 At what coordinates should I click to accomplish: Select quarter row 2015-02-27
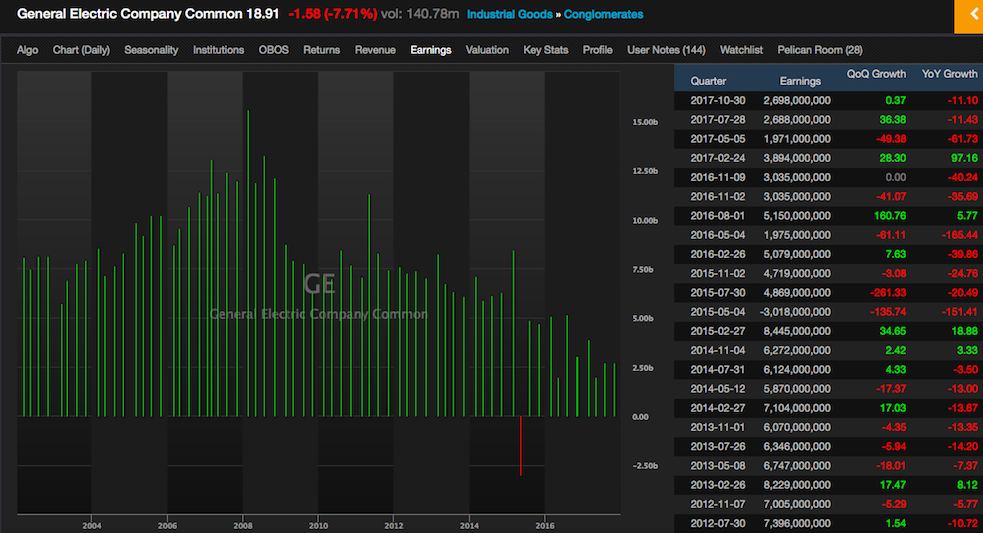(828, 331)
